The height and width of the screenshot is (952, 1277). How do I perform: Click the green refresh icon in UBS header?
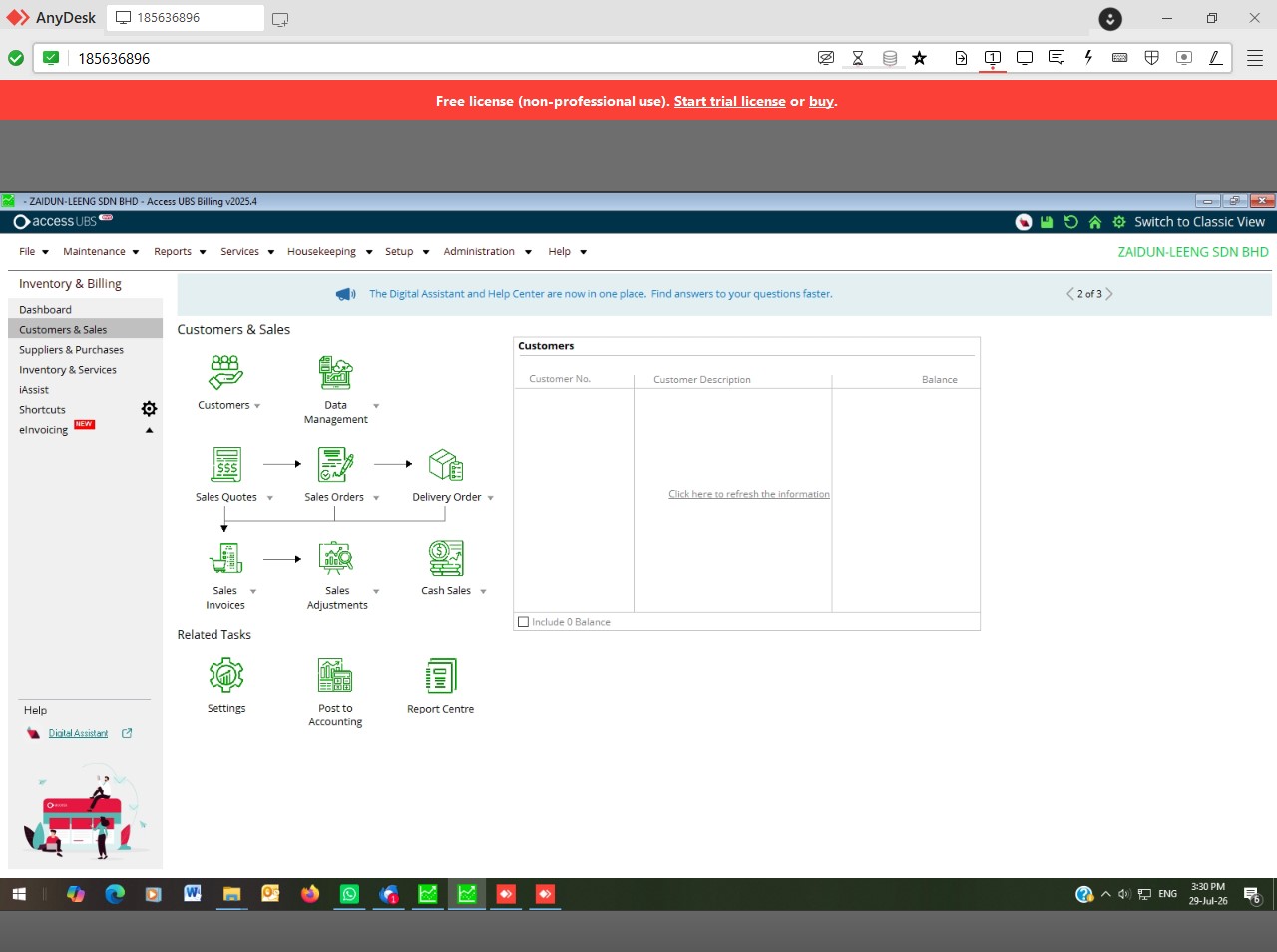[x=1070, y=222]
